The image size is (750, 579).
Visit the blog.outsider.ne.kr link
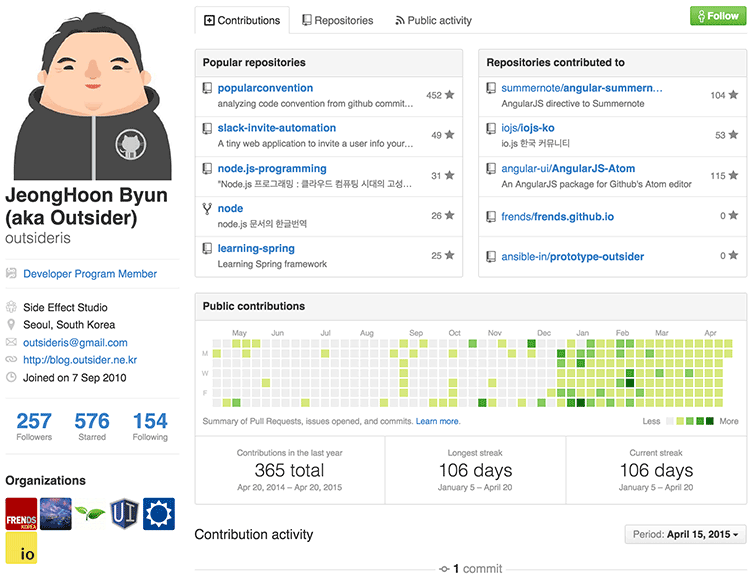[80, 360]
